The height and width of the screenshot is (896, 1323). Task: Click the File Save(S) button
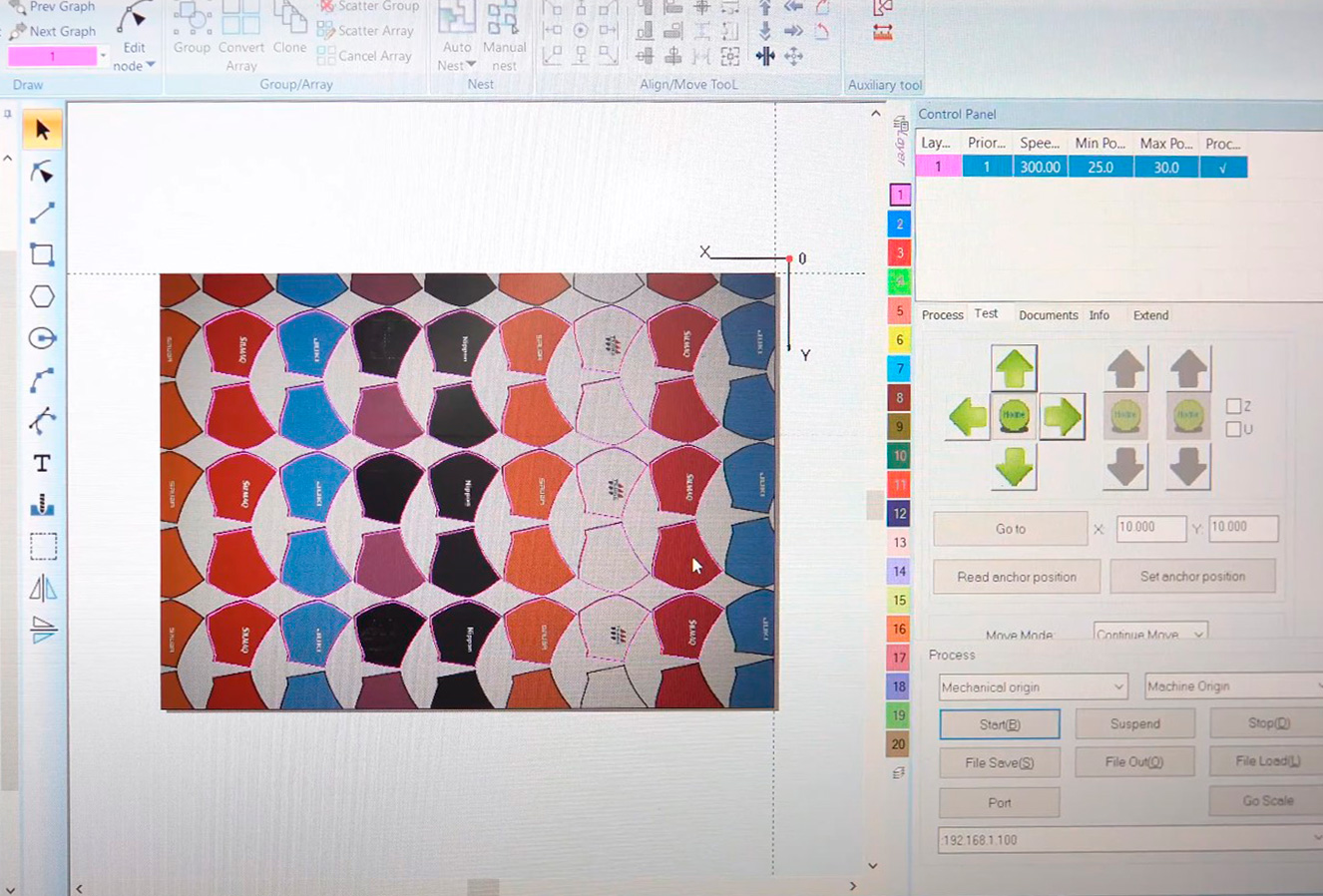[1000, 763]
